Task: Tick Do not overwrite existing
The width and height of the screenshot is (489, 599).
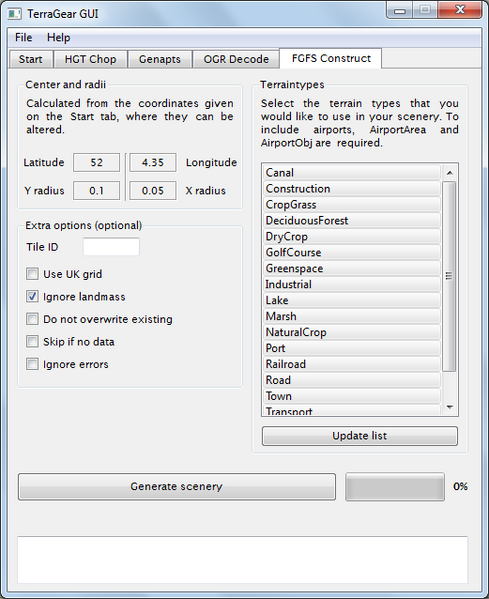Action: (x=32, y=319)
